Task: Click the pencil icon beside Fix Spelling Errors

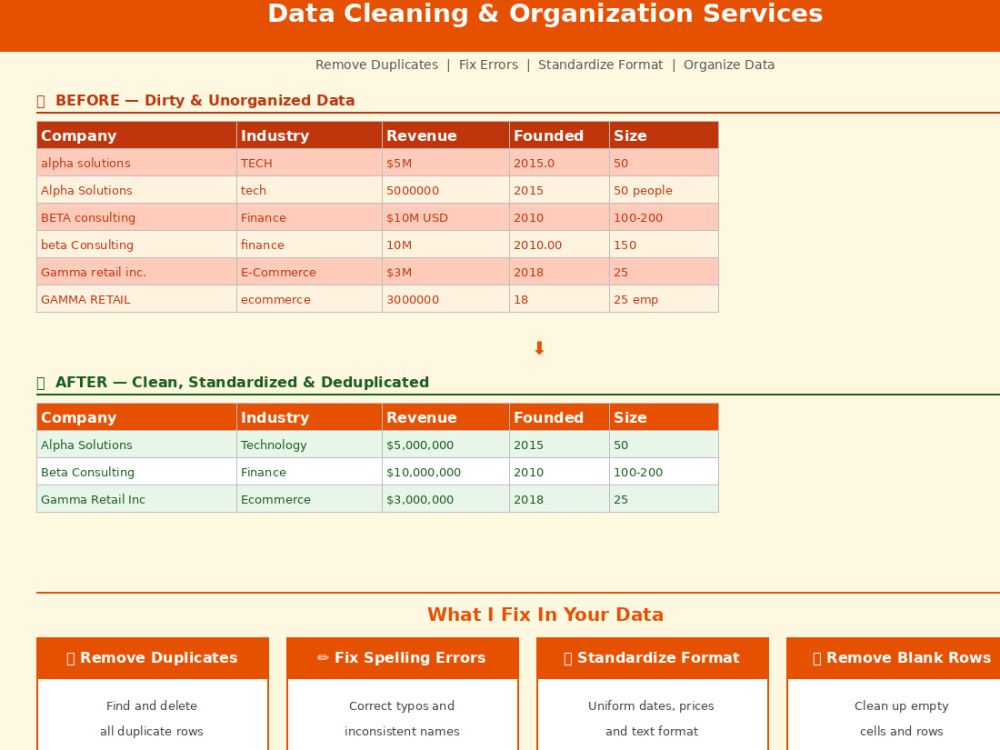Action: (323, 658)
